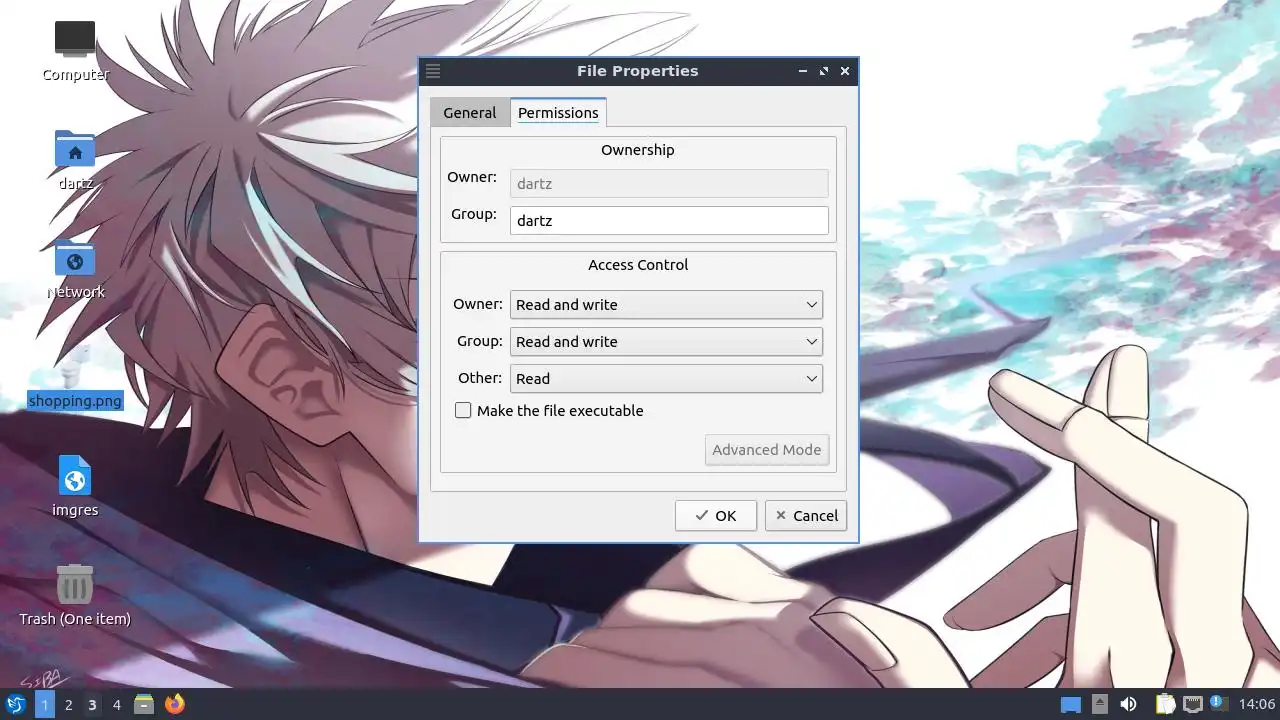This screenshot has width=1280, height=720.
Task: Switch to virtual desktop 1
Action: pos(45,705)
